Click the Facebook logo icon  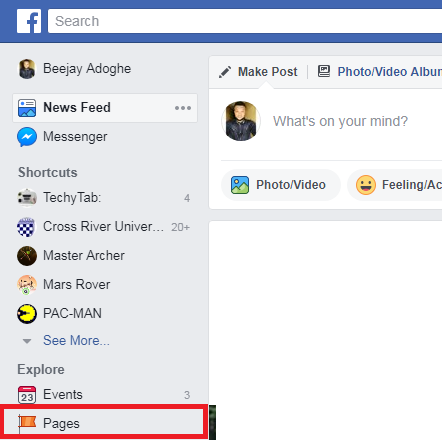(x=29, y=21)
